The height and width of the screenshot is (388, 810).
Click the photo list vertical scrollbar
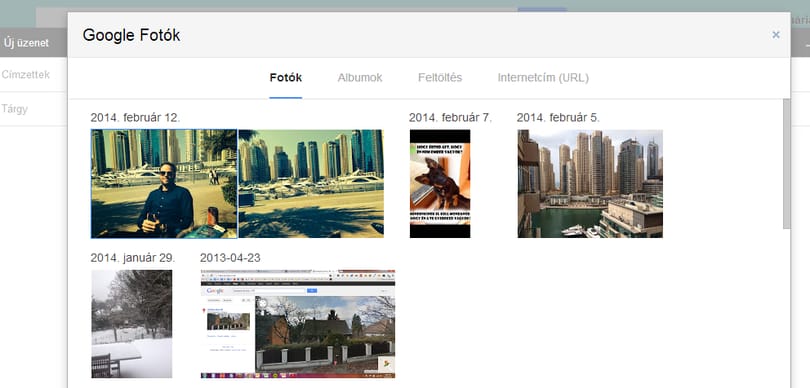[x=786, y=164]
